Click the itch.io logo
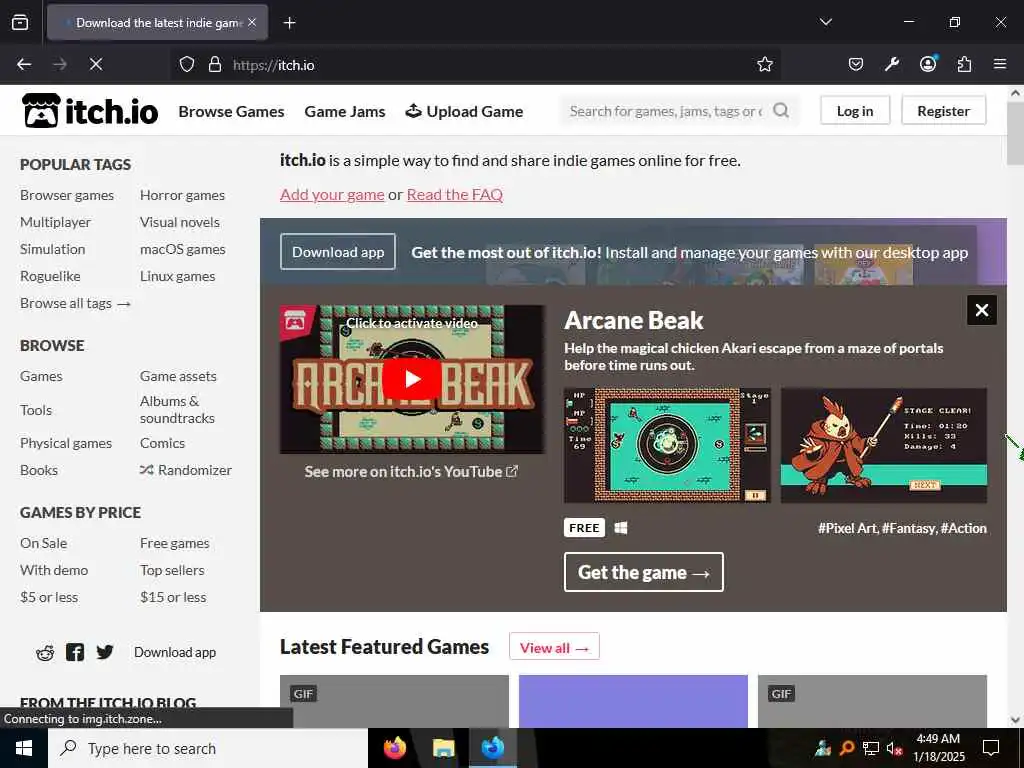 click(89, 111)
